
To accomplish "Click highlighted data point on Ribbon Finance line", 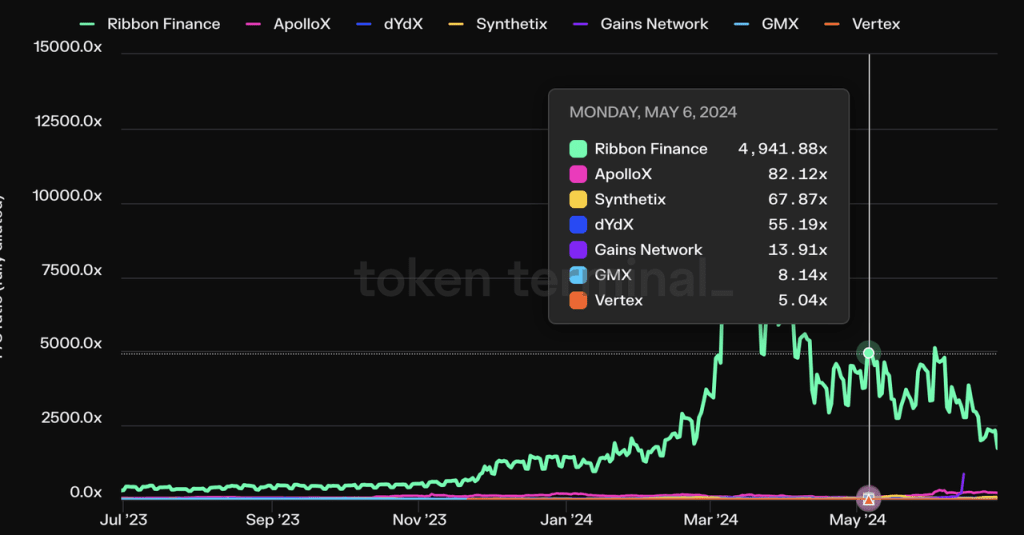I will (869, 353).
